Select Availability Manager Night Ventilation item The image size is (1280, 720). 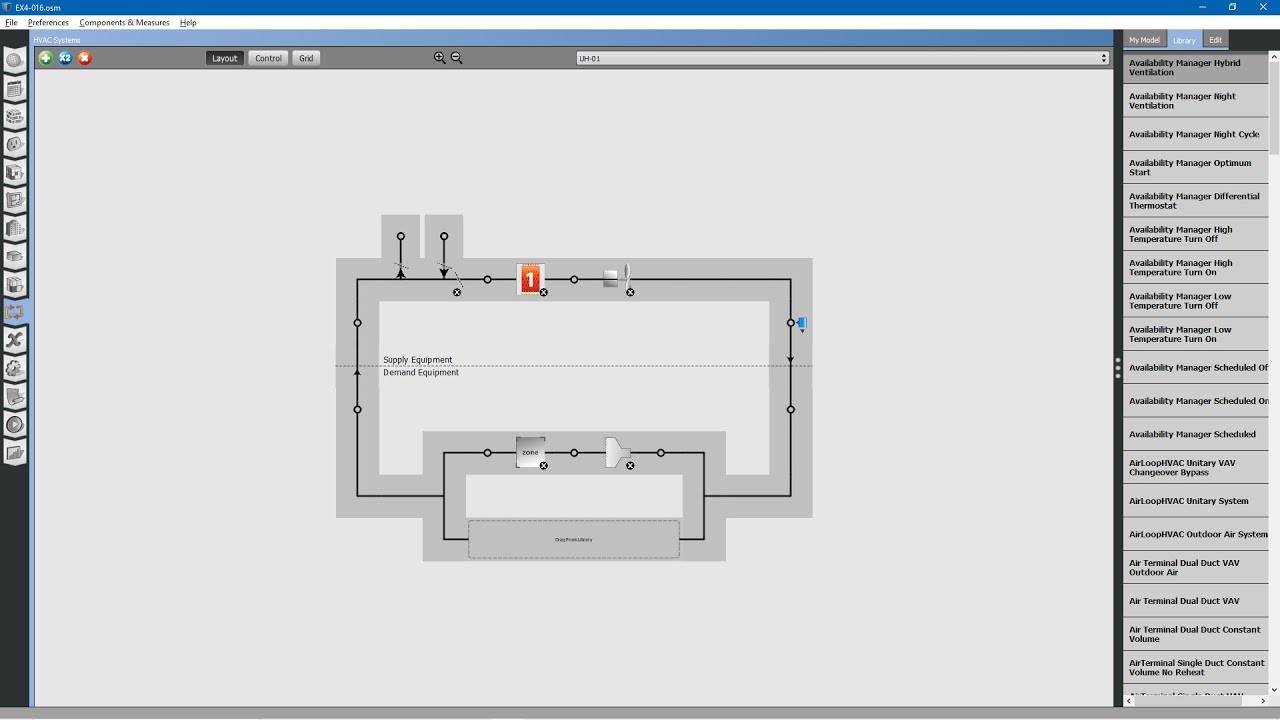click(1196, 101)
